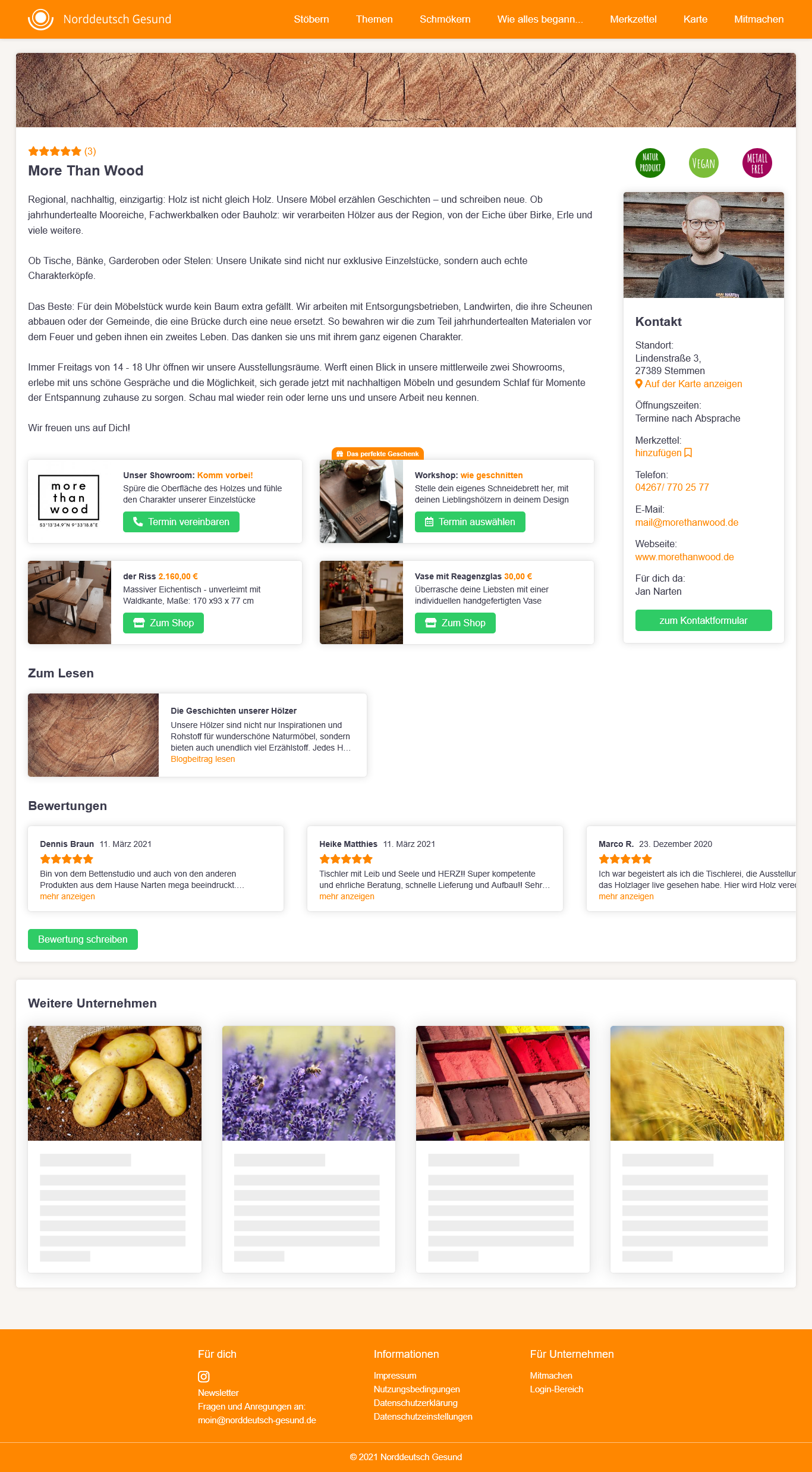This screenshot has height=1472, width=812.
Task: Add to Merkzettel via the bookmark icon
Action: tap(688, 453)
